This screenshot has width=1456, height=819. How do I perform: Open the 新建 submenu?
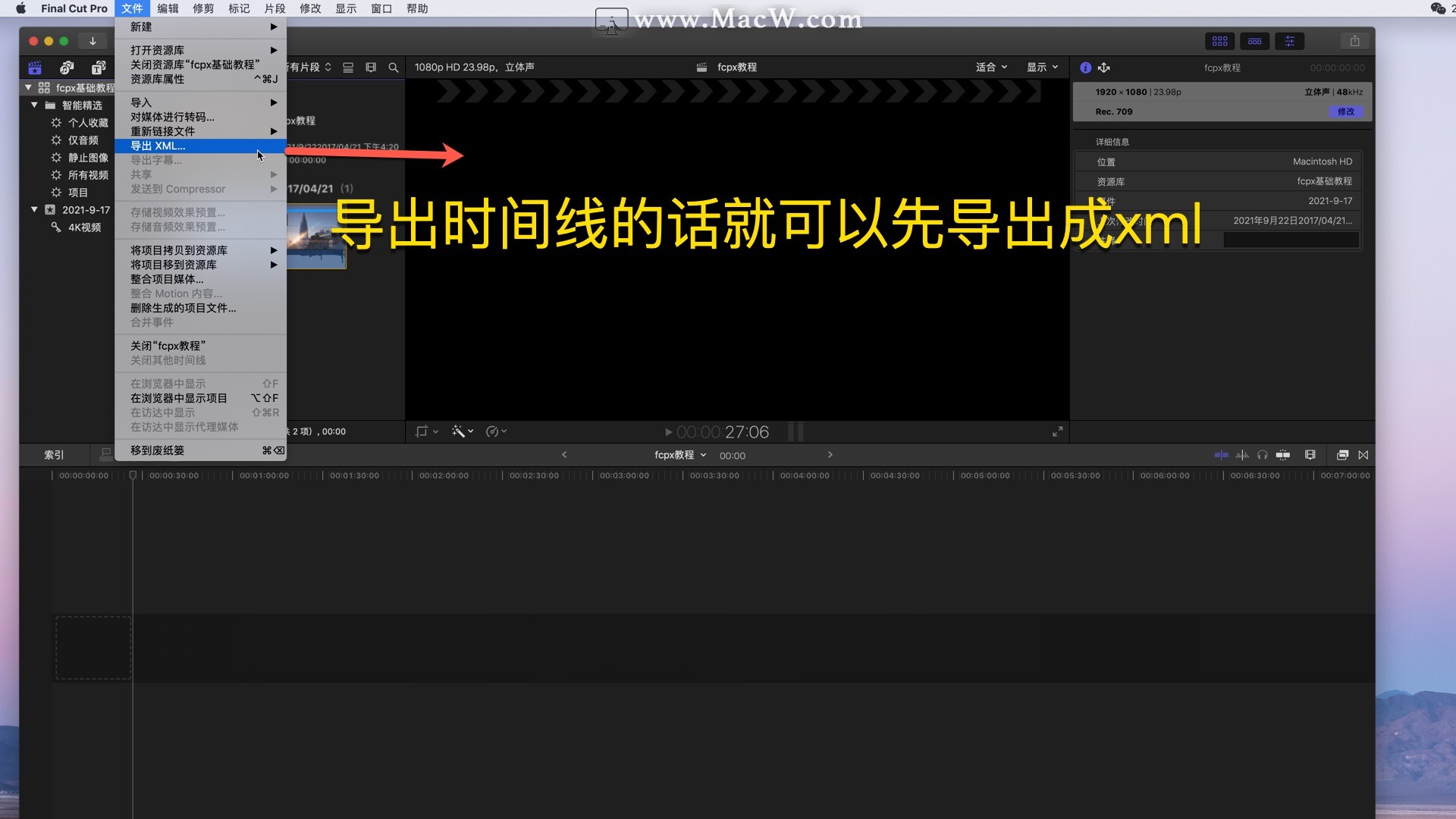tap(200, 27)
